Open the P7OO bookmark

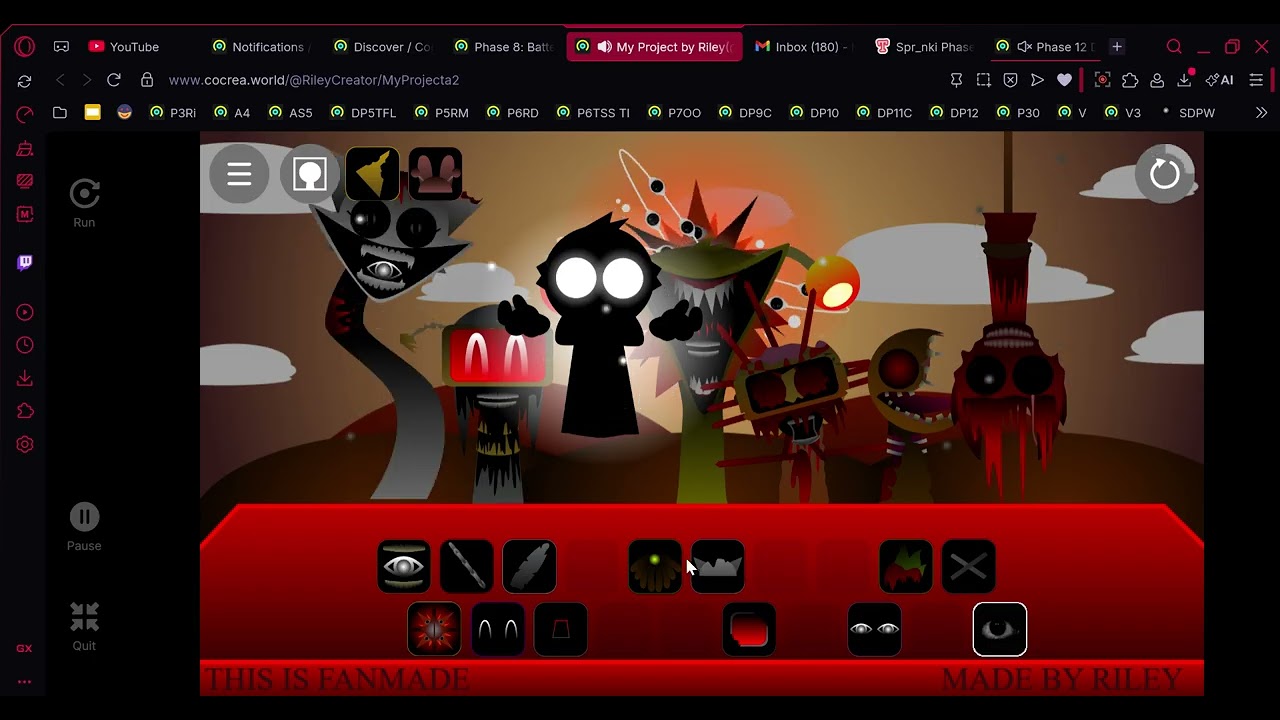pos(675,113)
